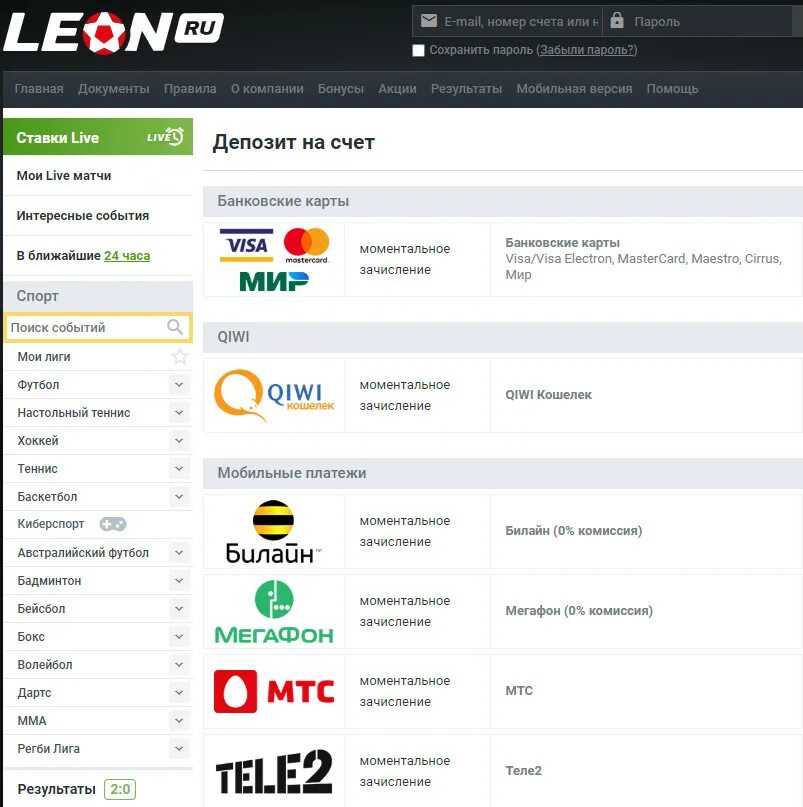Screen dimensions: 803x807
Task: Select Мегафон (0% комиссия) deposit option
Action: 503,611
